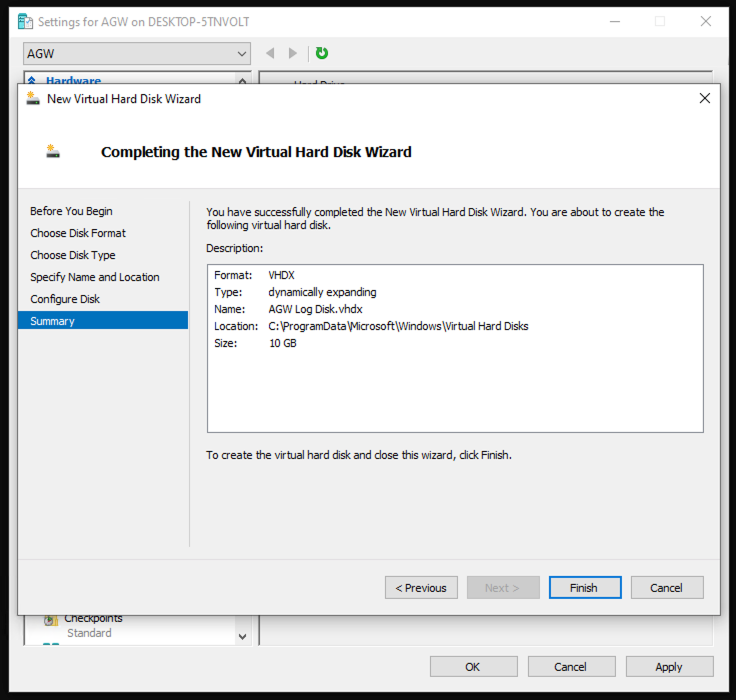Click the Previous button in wizard
736x700 pixels.
click(421, 588)
